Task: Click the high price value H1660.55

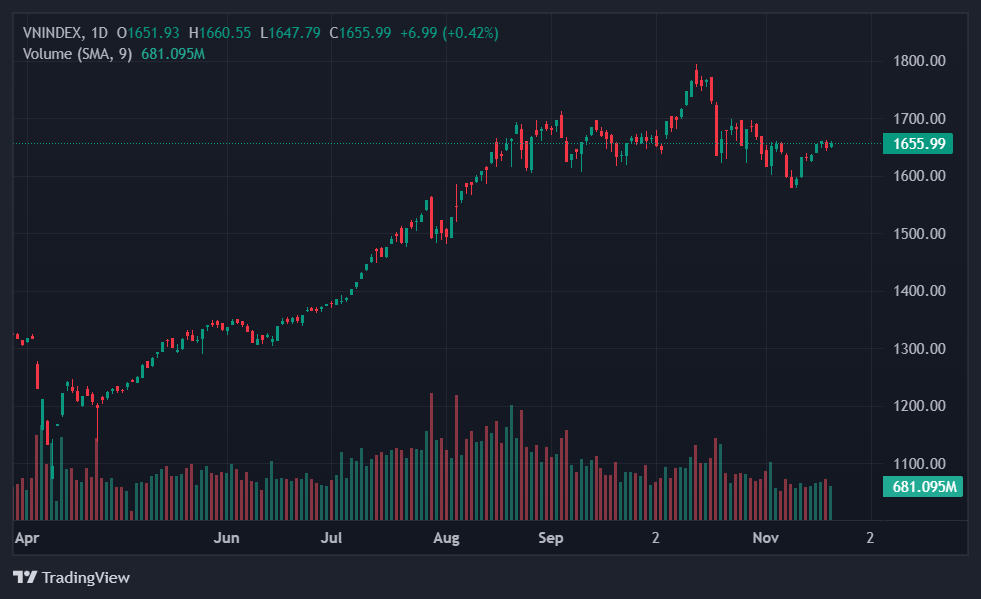Action: click(220, 33)
